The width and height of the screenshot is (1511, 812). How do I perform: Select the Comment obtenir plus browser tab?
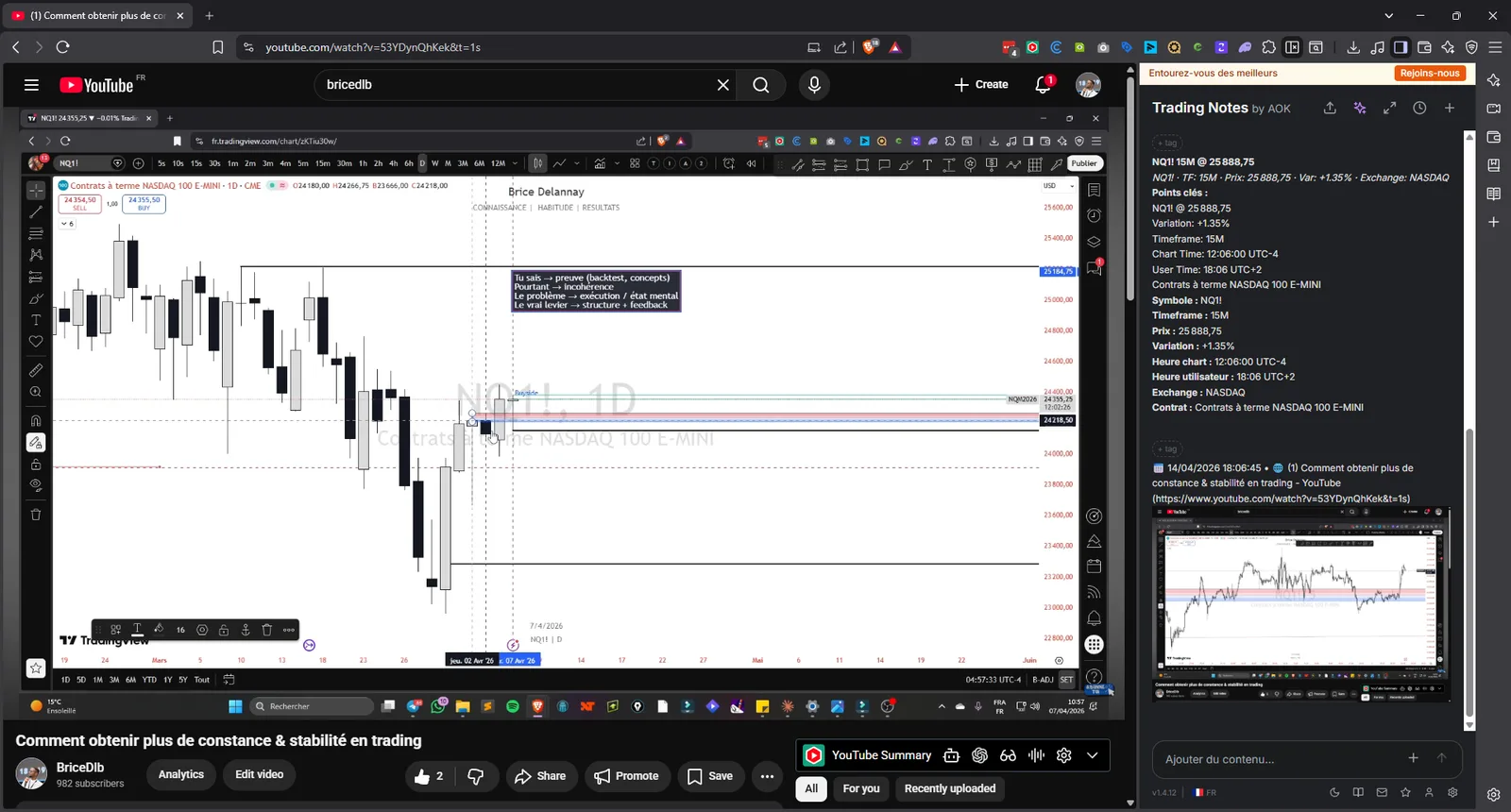coord(97,16)
